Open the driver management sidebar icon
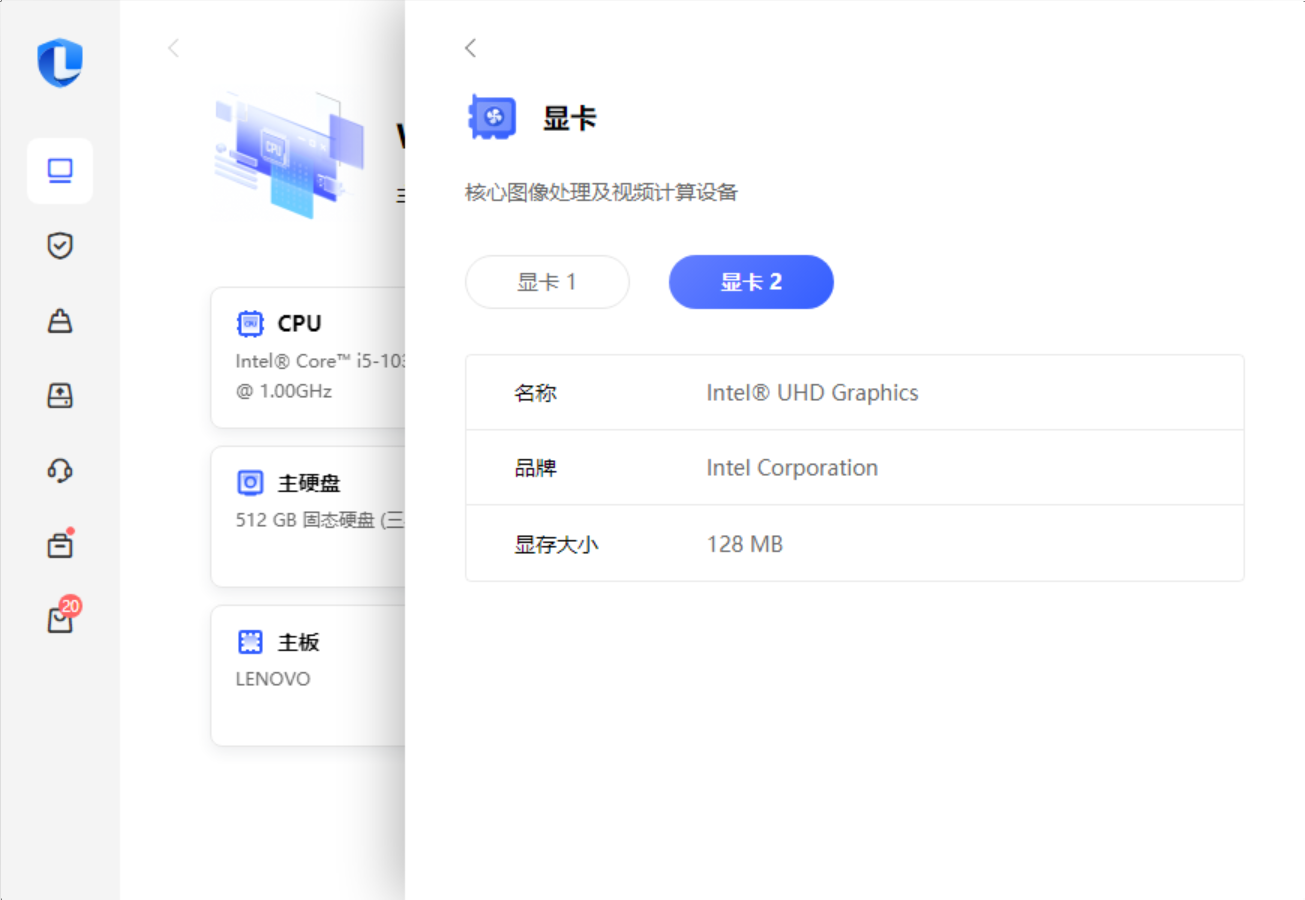Viewport: 1305px width, 900px height. click(60, 396)
